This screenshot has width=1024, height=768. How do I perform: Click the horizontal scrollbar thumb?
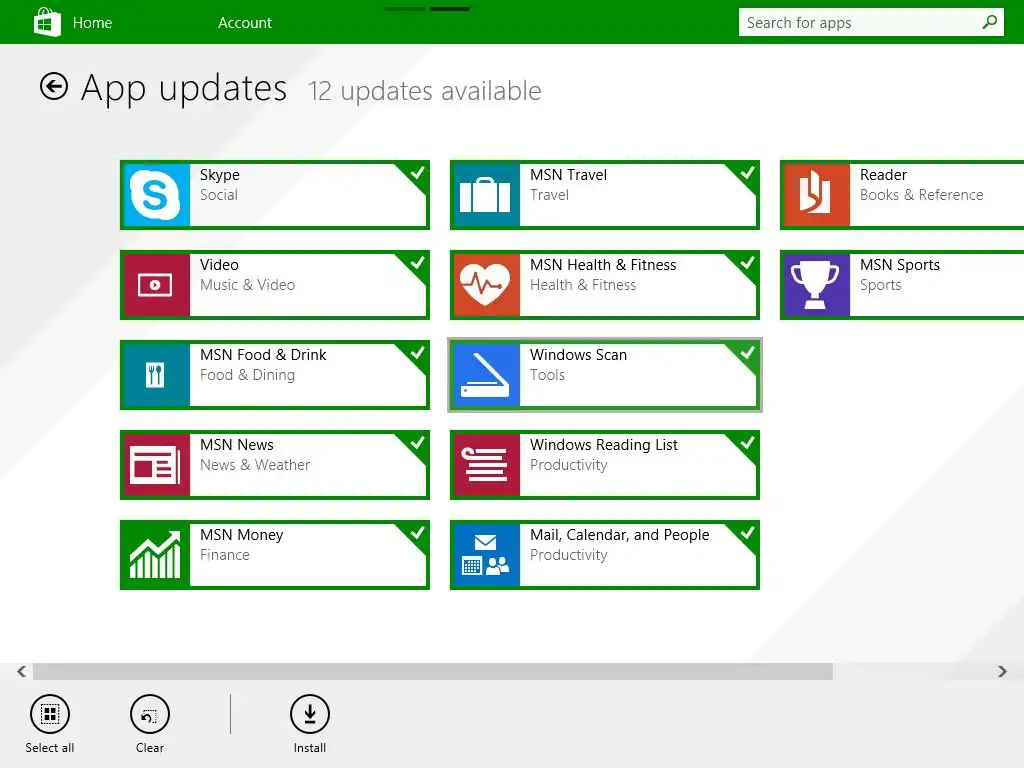click(x=432, y=671)
